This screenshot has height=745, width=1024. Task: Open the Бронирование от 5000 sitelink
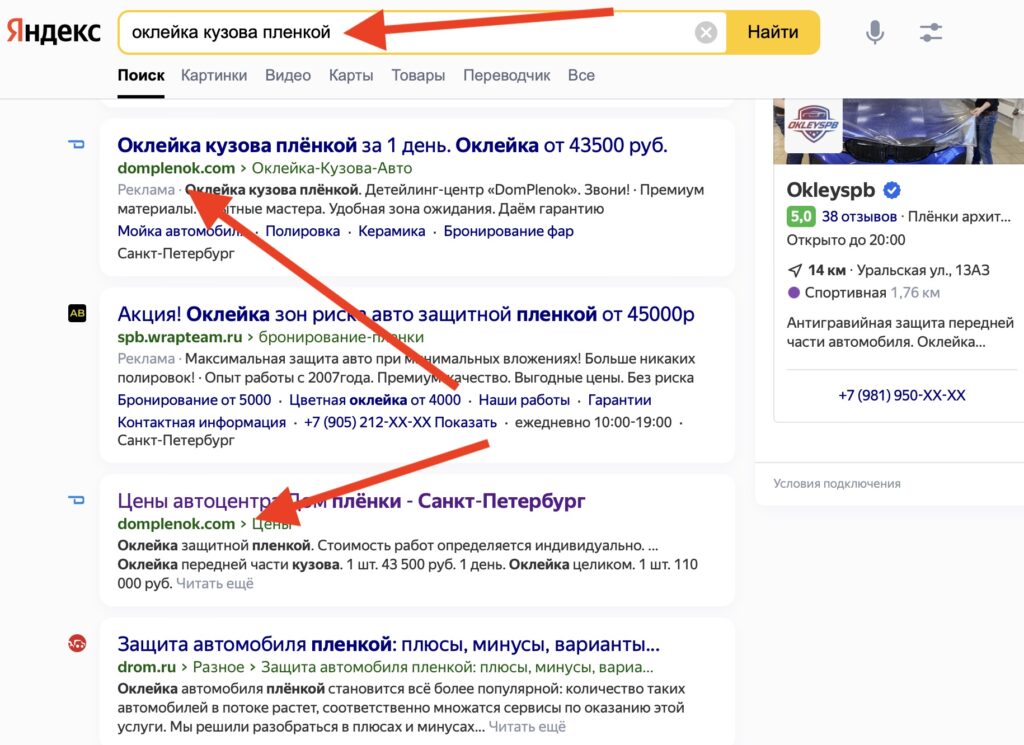point(194,400)
